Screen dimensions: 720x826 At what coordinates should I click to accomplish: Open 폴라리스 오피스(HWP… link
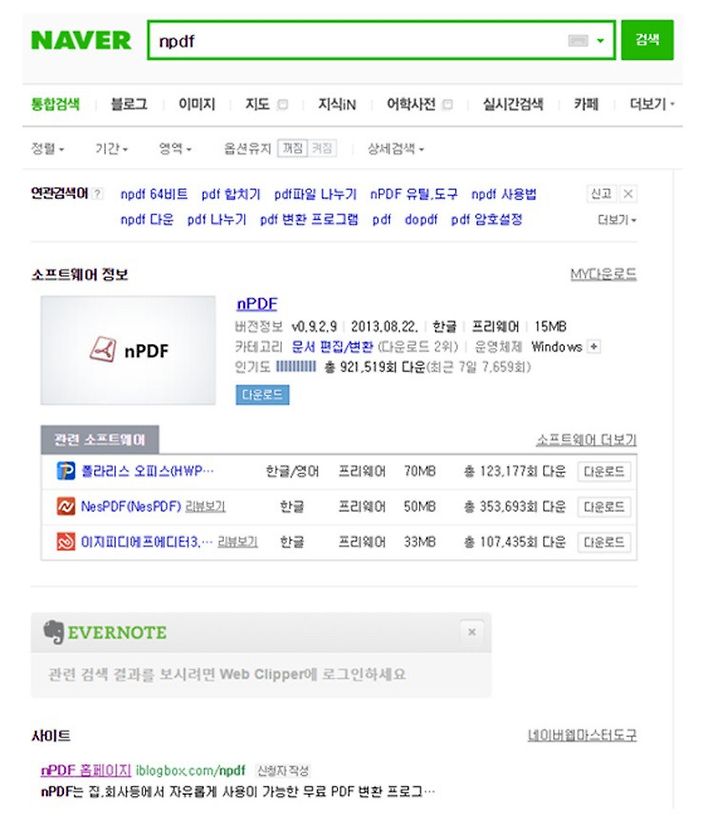(147, 471)
